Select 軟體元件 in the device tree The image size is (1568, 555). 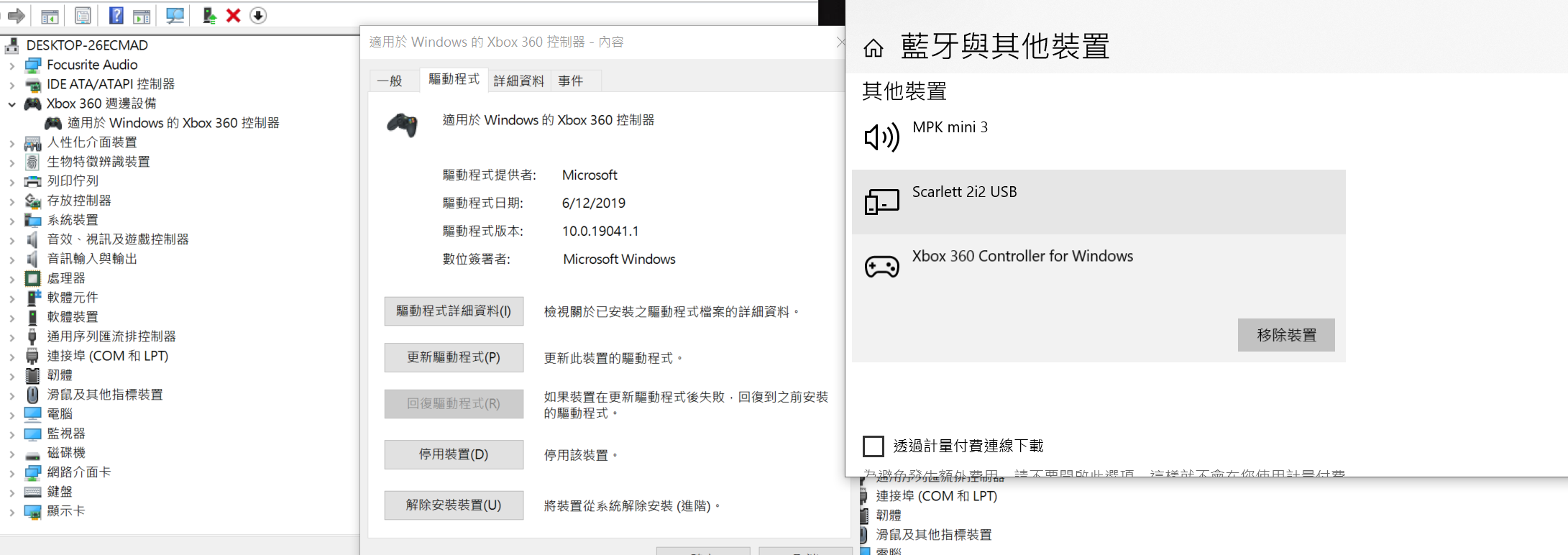tap(73, 298)
